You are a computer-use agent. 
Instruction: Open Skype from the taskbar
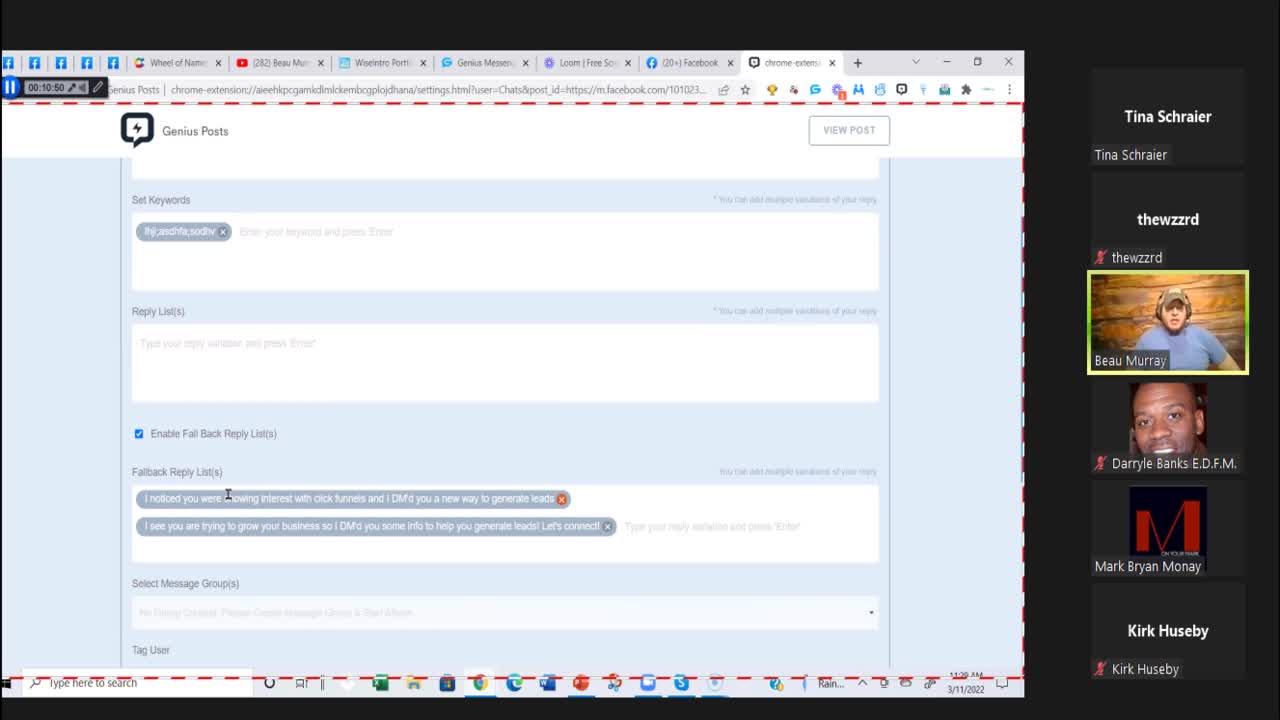click(681, 683)
